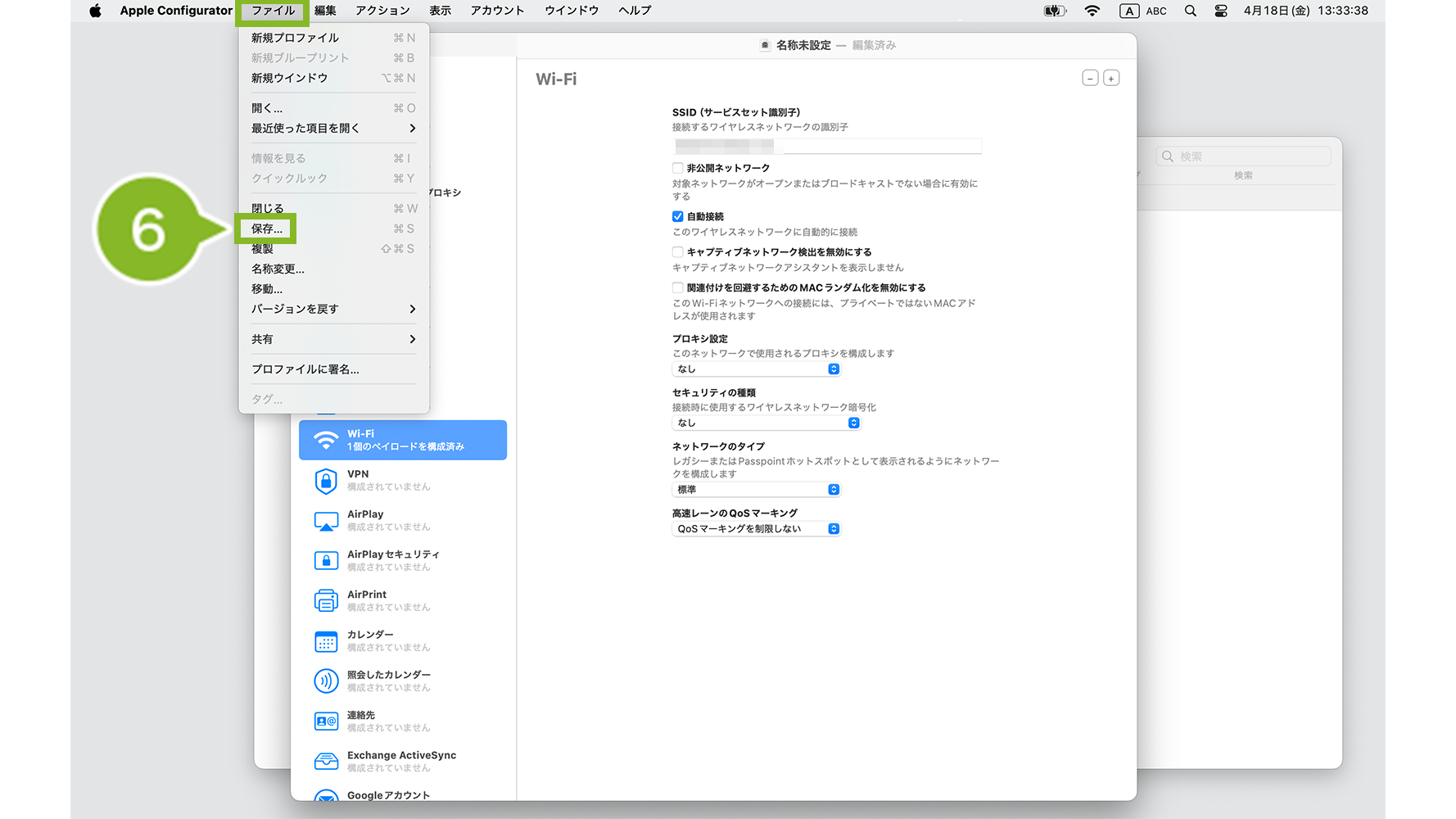The image size is (1456, 819).
Task: Uncheck 自動接続 checkbox
Action: [677, 216]
